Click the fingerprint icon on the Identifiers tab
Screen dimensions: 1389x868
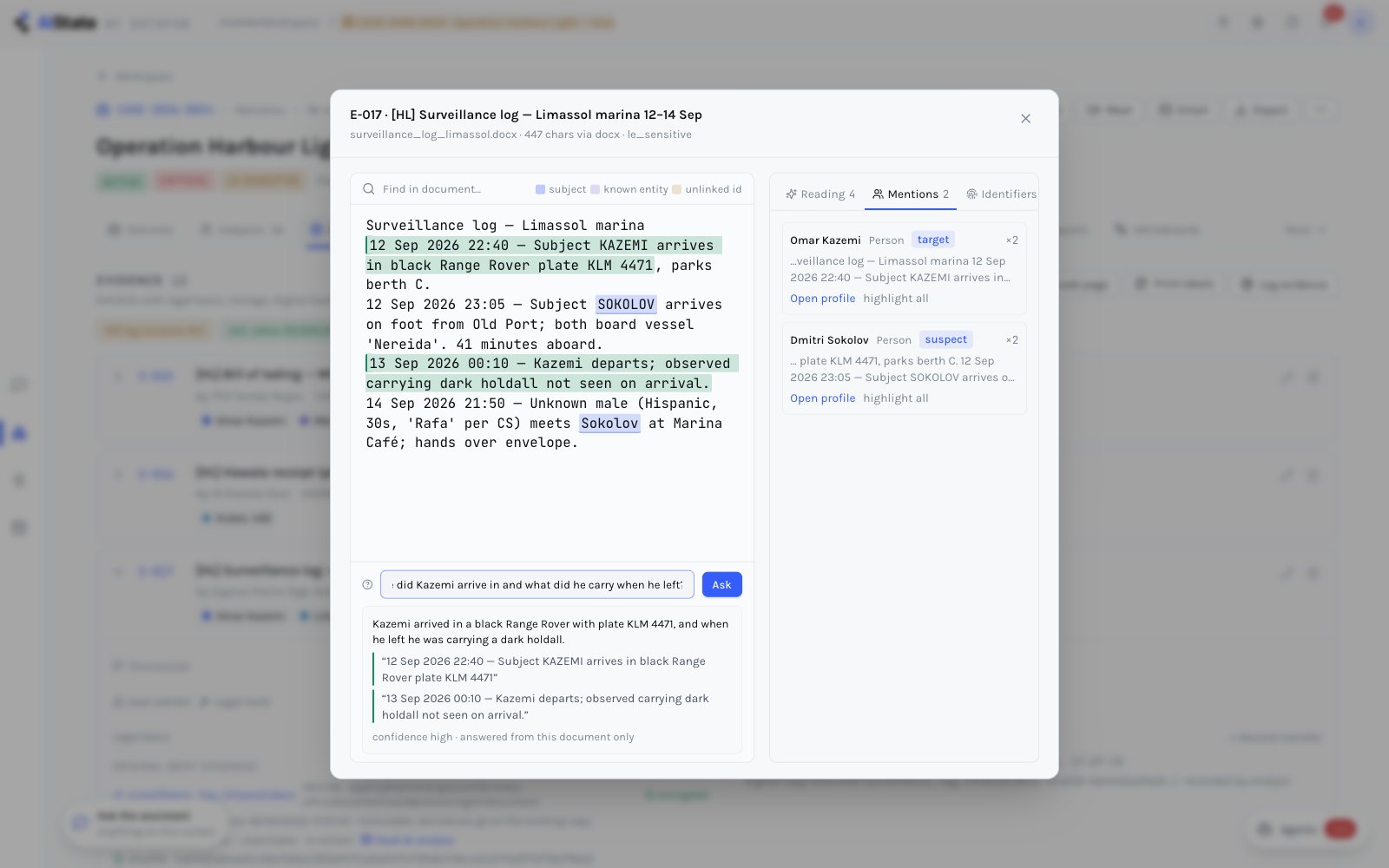971,194
